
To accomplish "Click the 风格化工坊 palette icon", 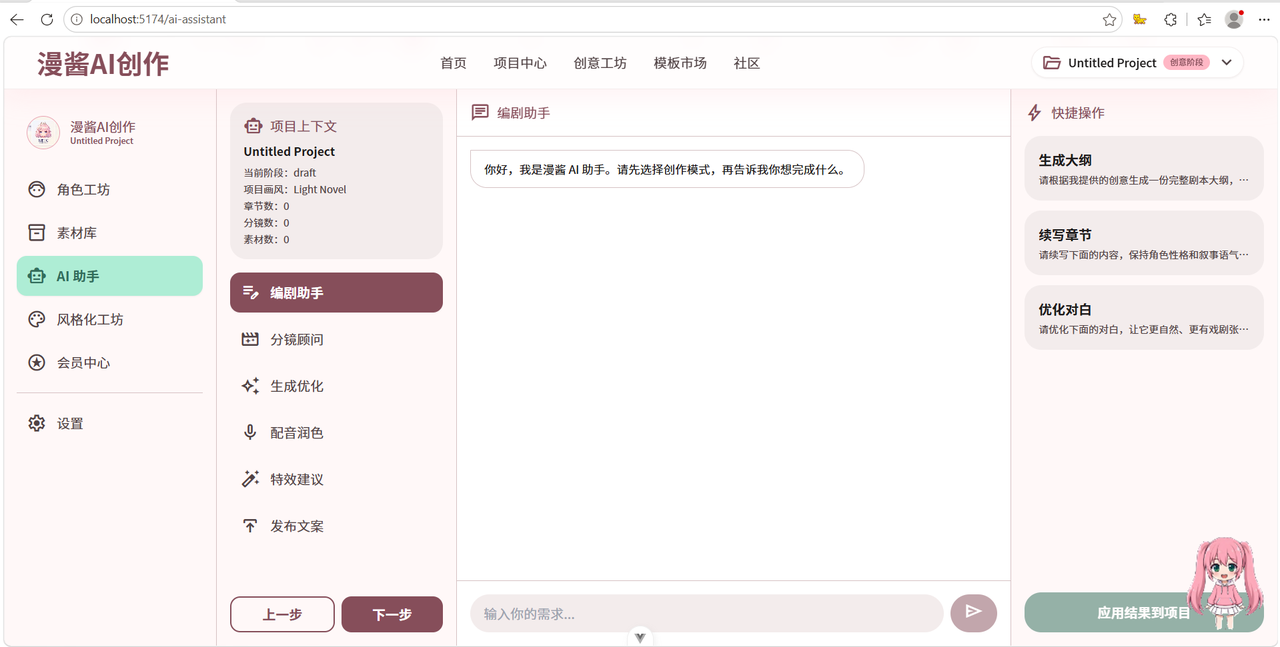I will click(x=37, y=320).
